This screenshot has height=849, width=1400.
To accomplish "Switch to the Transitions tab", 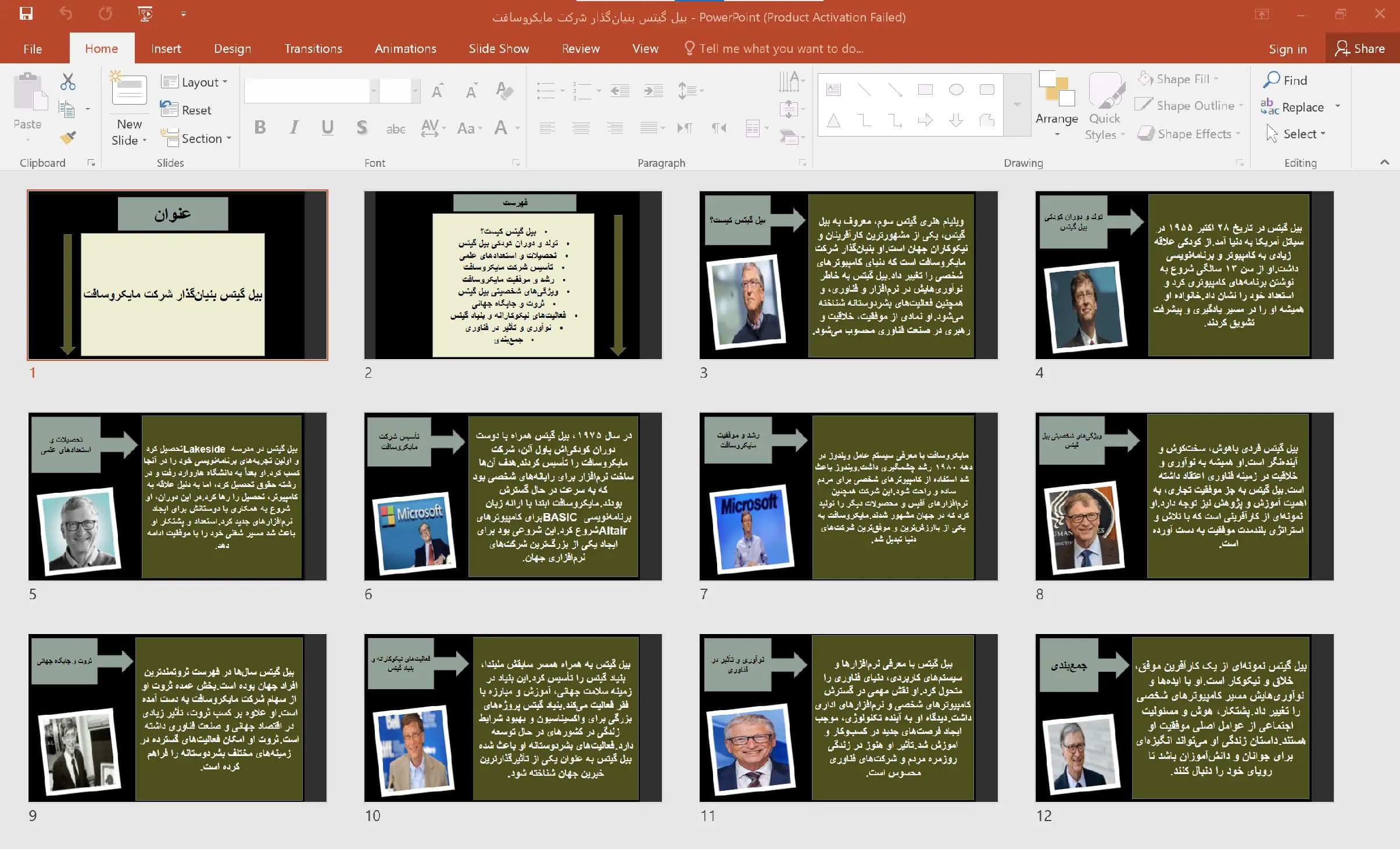I will [x=313, y=49].
